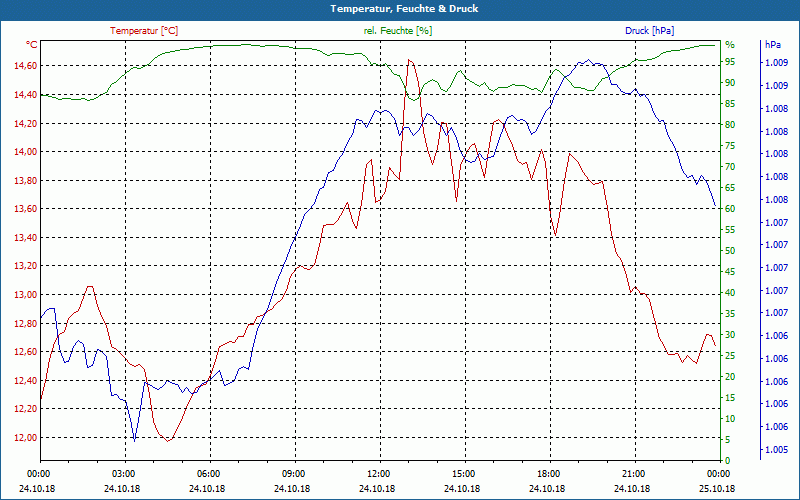The width and height of the screenshot is (800, 500).
Task: Click the 12,20 temperature axis value
Action: coord(25,409)
